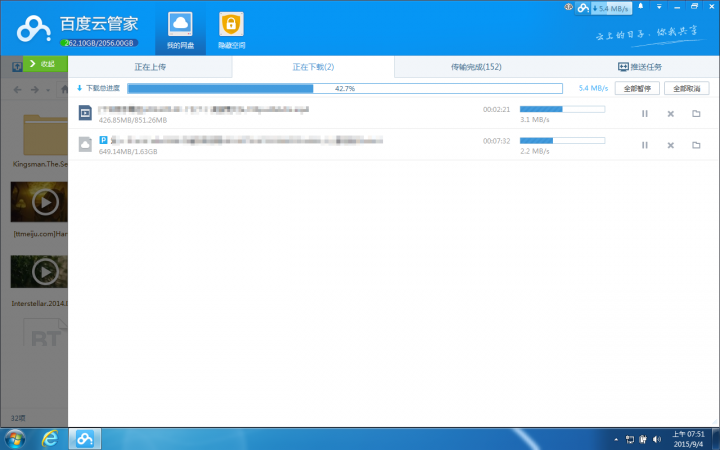Click the 5.4 MB/s total speed label
720x450 pixels.
pos(593,88)
